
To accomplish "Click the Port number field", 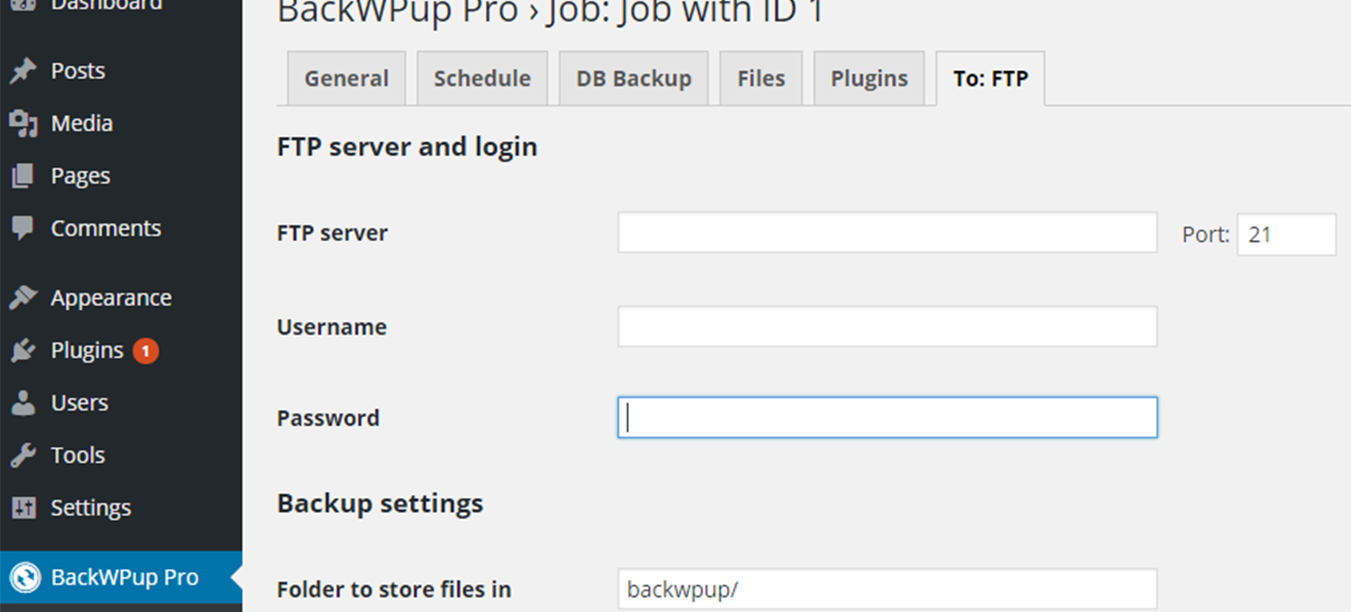I will pos(1286,233).
